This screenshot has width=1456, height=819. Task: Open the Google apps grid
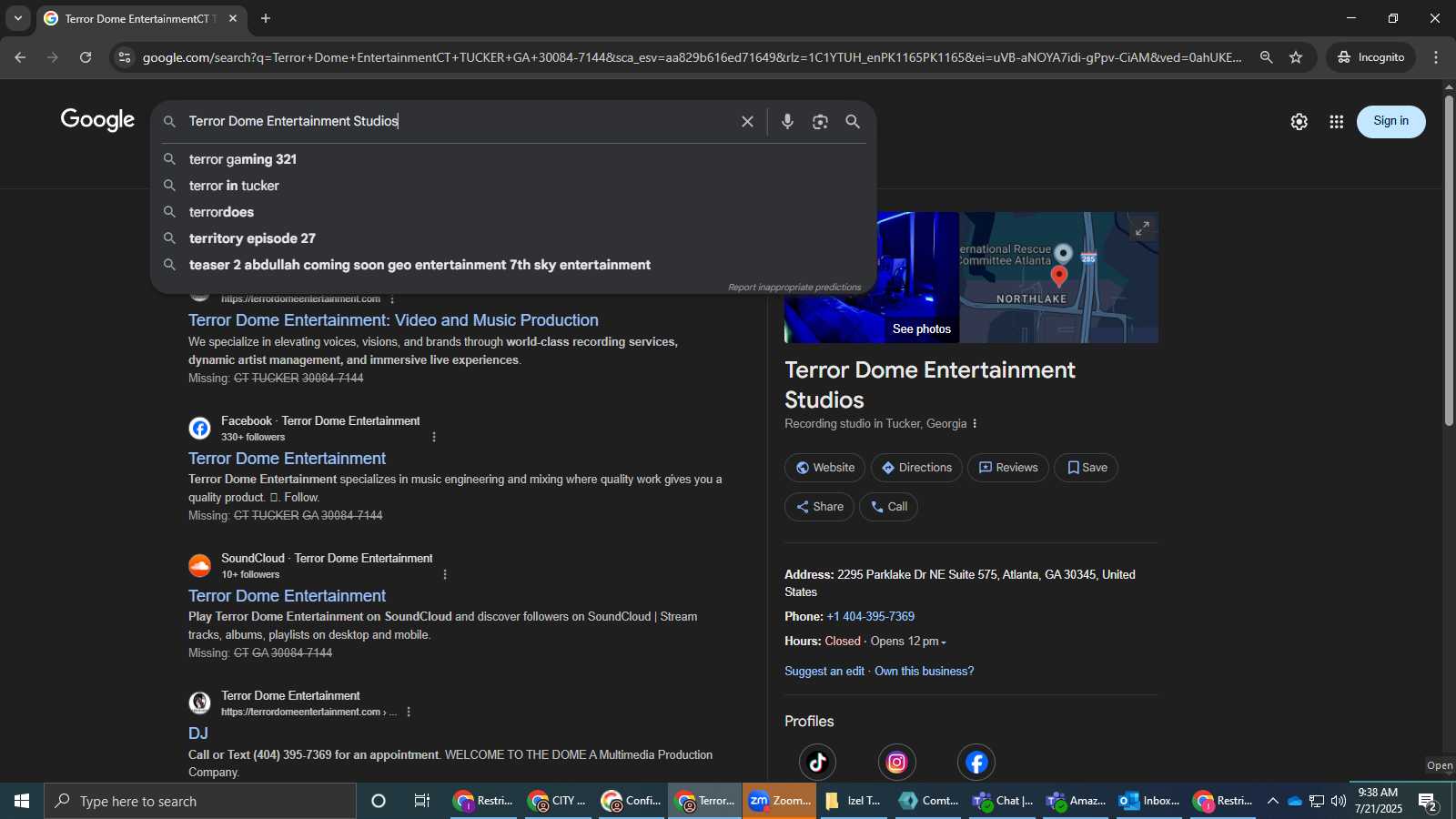tap(1336, 121)
